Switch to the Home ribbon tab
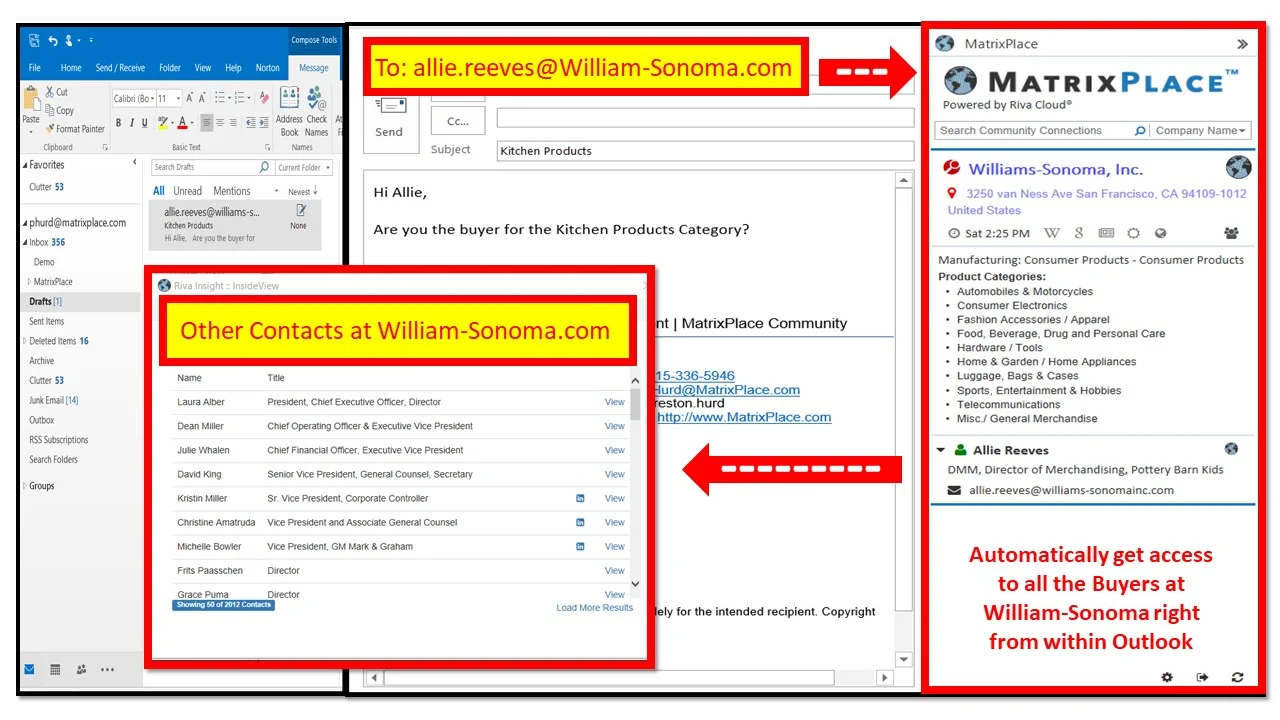 tap(71, 68)
